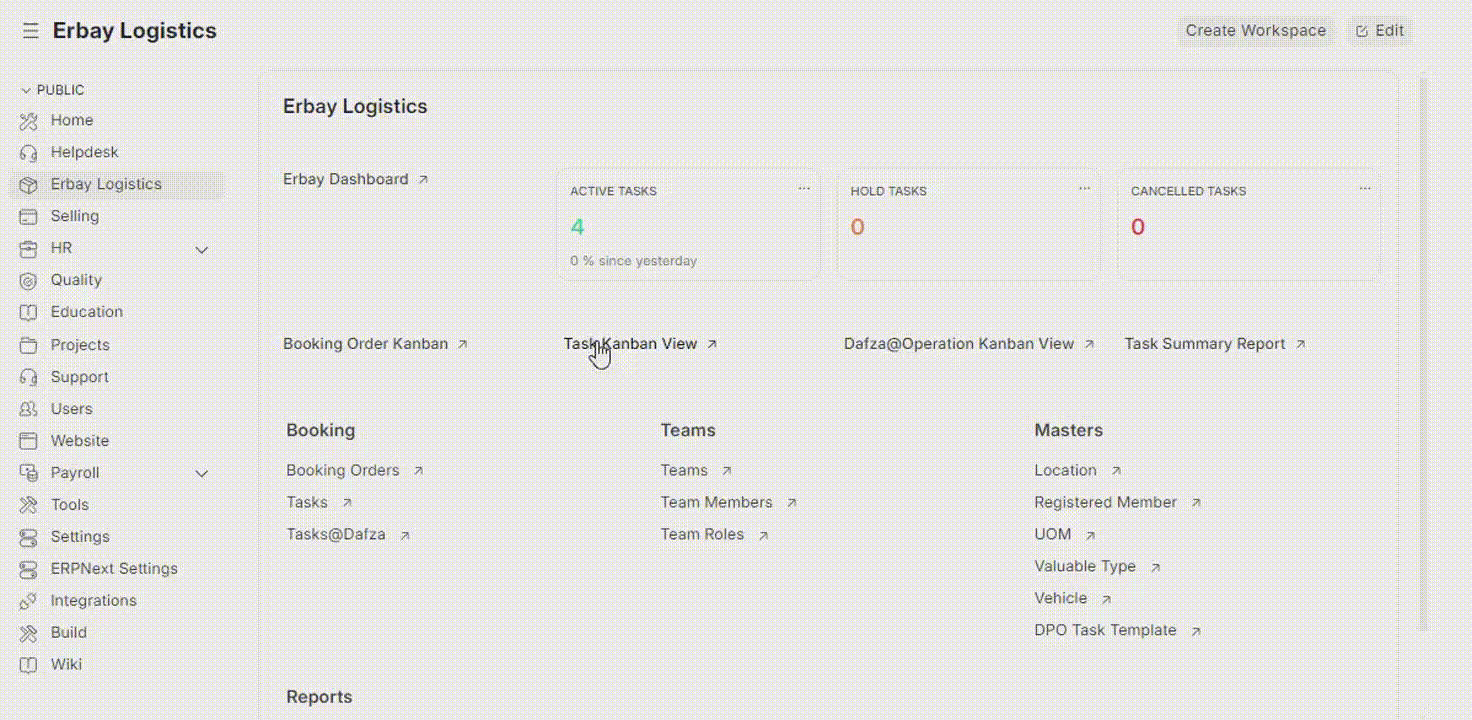The width and height of the screenshot is (1472, 720).
Task: Open Home via its sidebar icon
Action: 29,120
